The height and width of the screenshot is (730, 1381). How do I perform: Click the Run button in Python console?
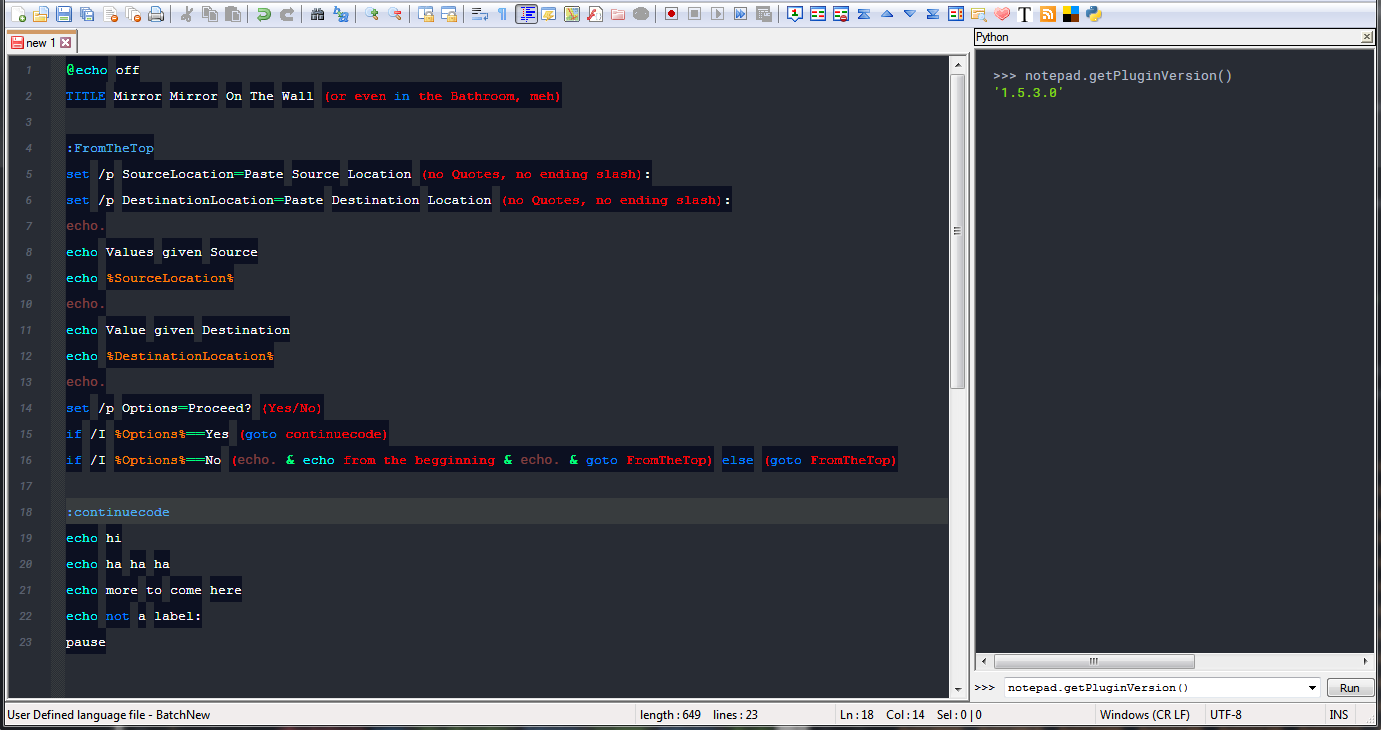(1350, 688)
